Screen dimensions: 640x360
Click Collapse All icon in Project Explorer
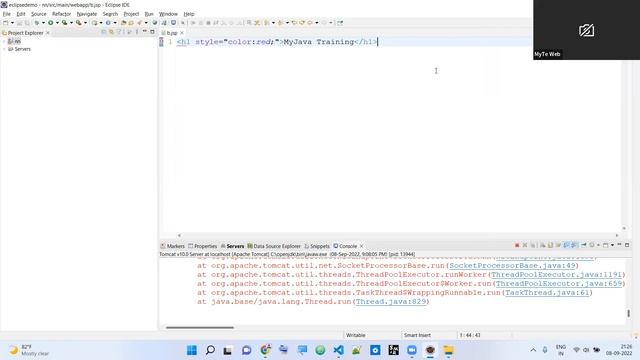104,32
